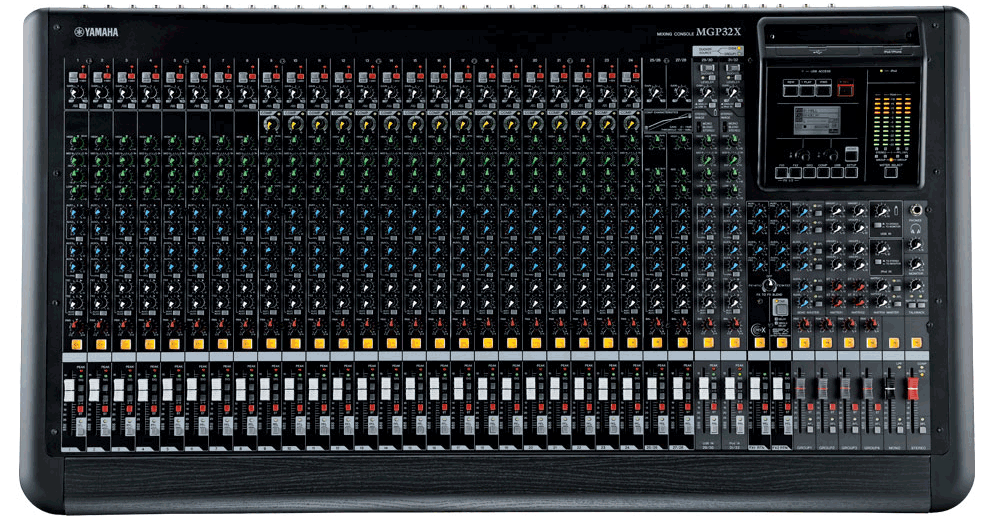Click the blue AUX1 knob on channel 1

(75, 213)
